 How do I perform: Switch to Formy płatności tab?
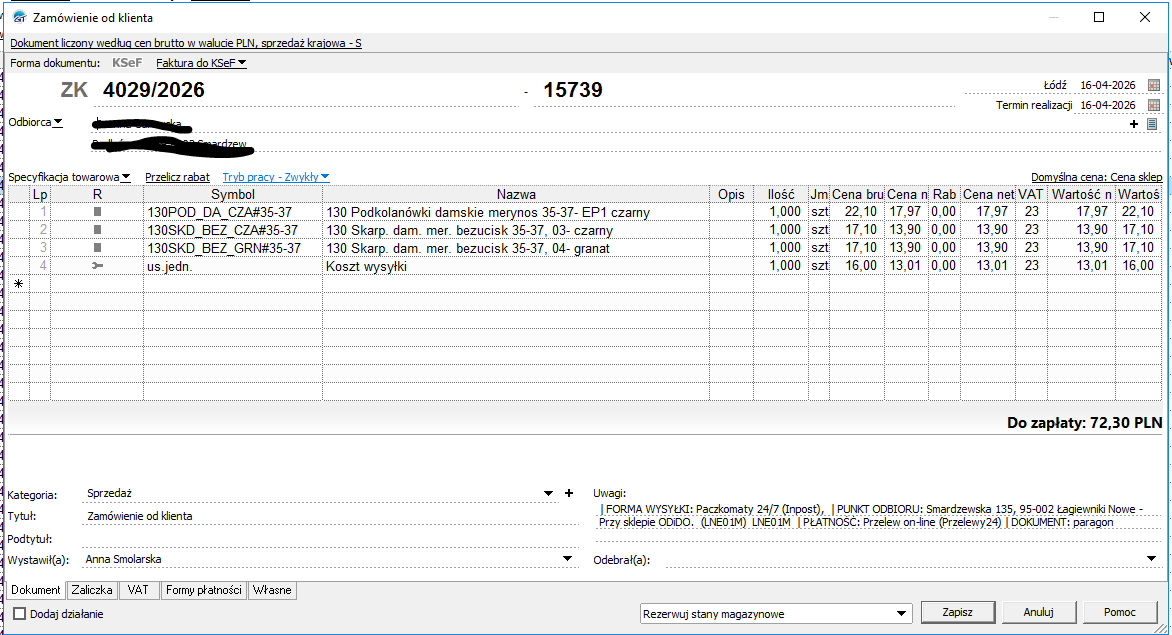tap(203, 590)
